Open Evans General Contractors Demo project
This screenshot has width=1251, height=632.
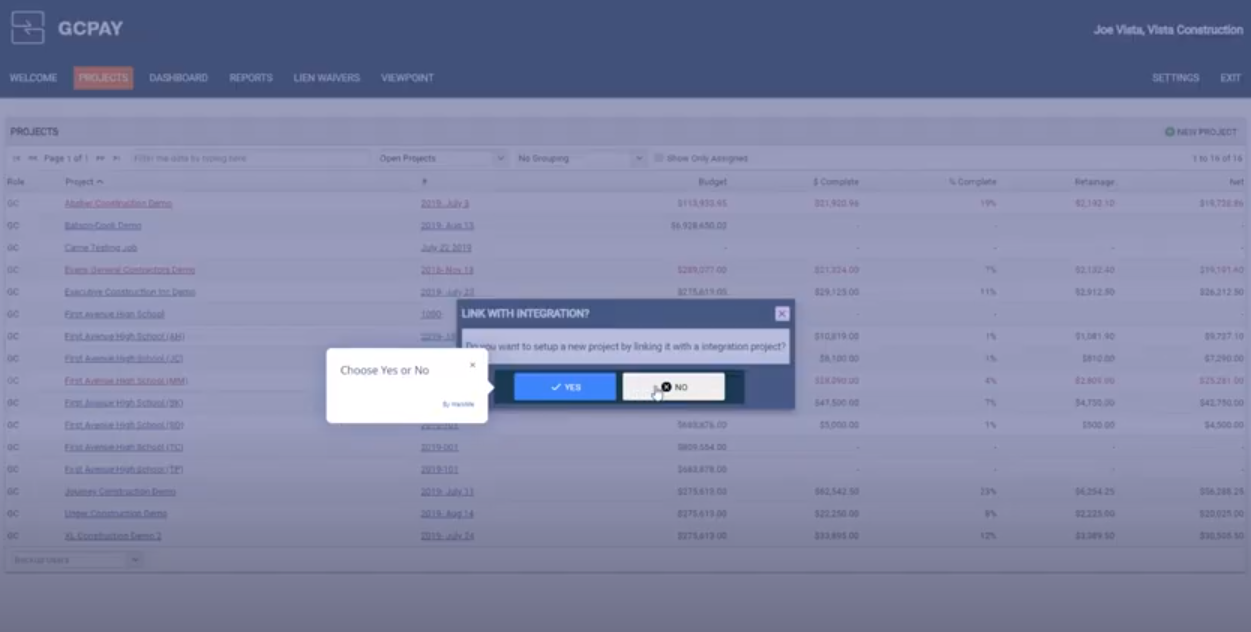(130, 270)
